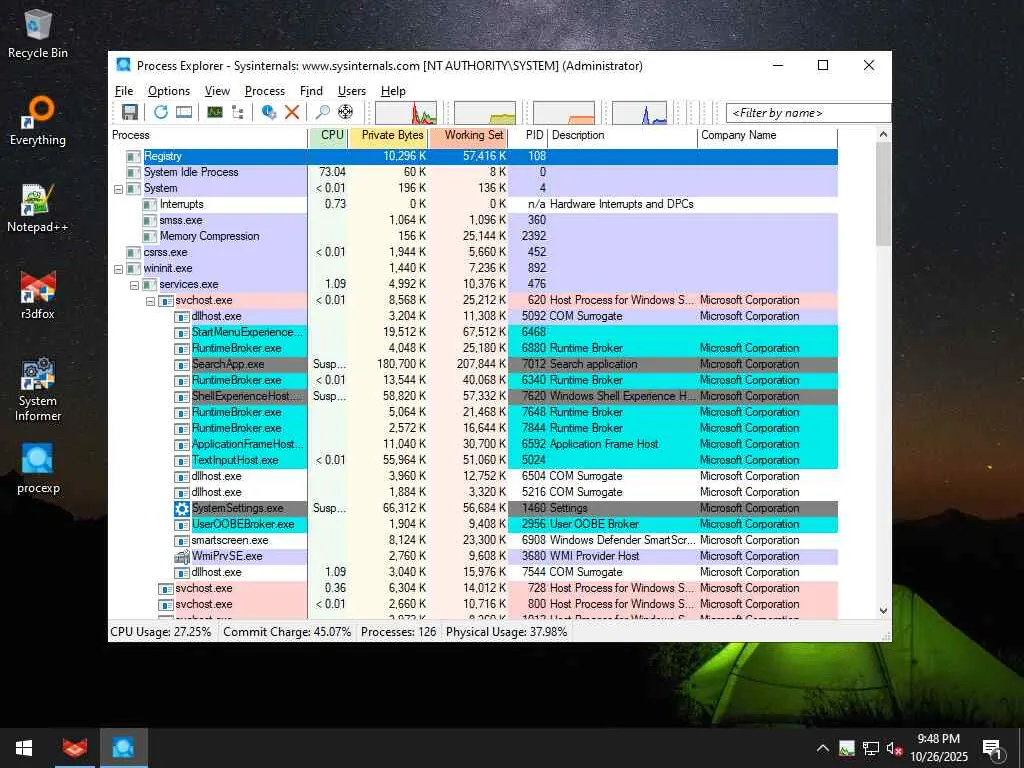Select the TextInputHost.exe process
The image size is (1024, 768).
click(235, 460)
